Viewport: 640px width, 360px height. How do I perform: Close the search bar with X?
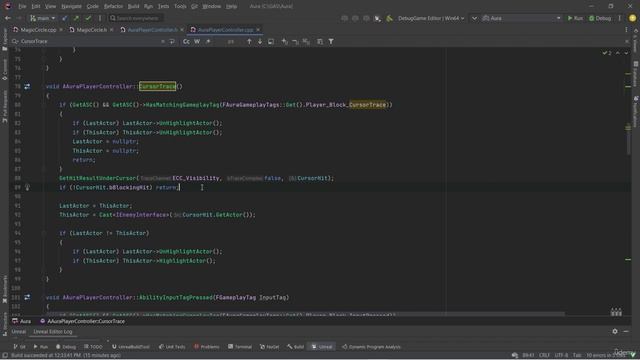(x=627, y=41)
